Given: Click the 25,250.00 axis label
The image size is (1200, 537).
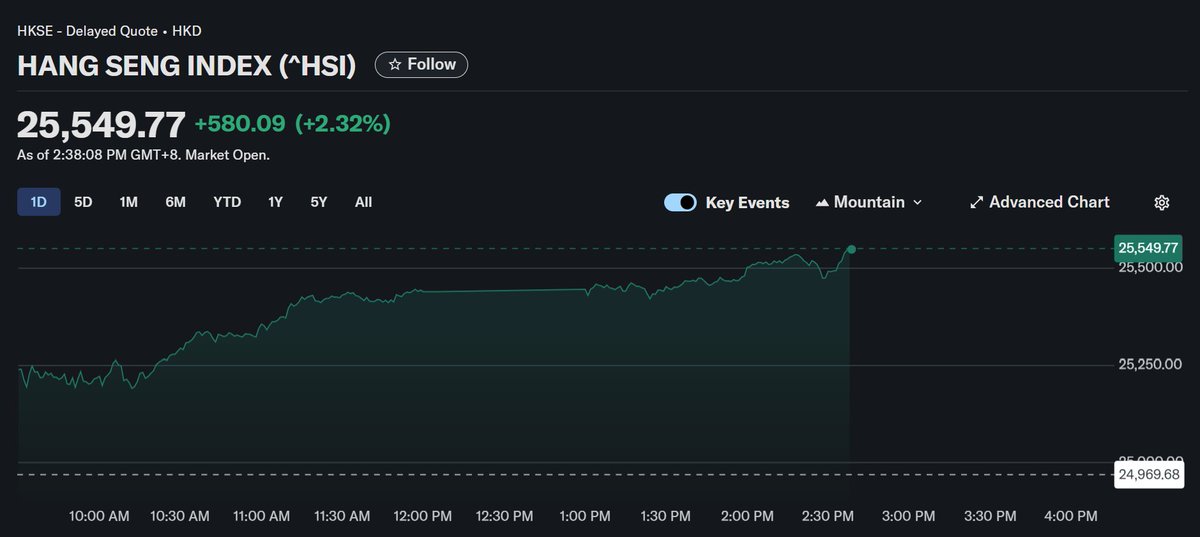Looking at the screenshot, I should point(1150,365).
